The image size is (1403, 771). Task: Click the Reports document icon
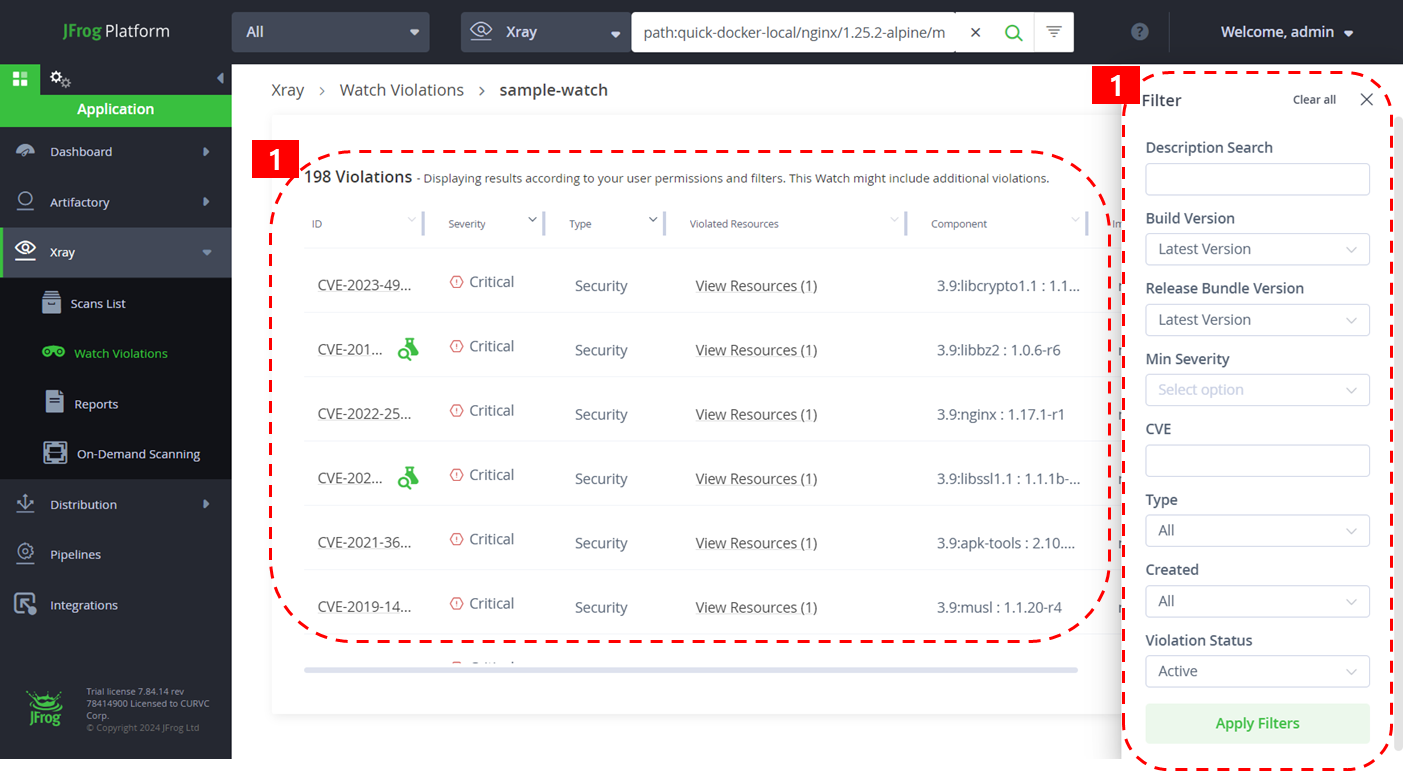[55, 402]
